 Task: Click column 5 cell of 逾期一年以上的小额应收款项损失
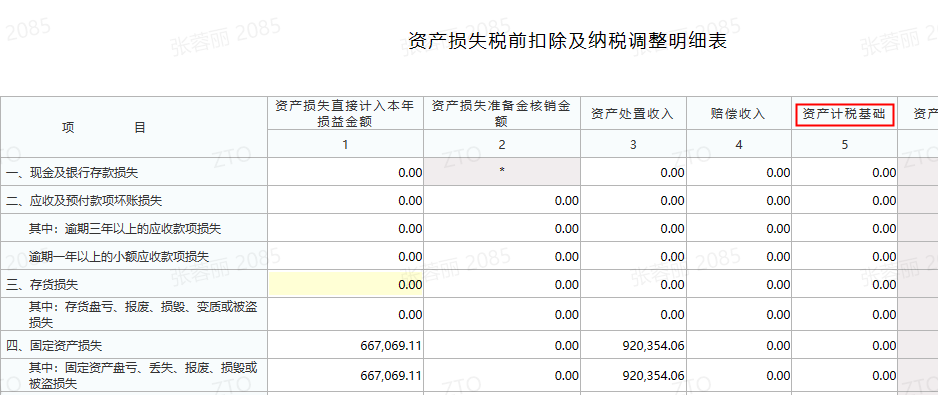tap(845, 256)
